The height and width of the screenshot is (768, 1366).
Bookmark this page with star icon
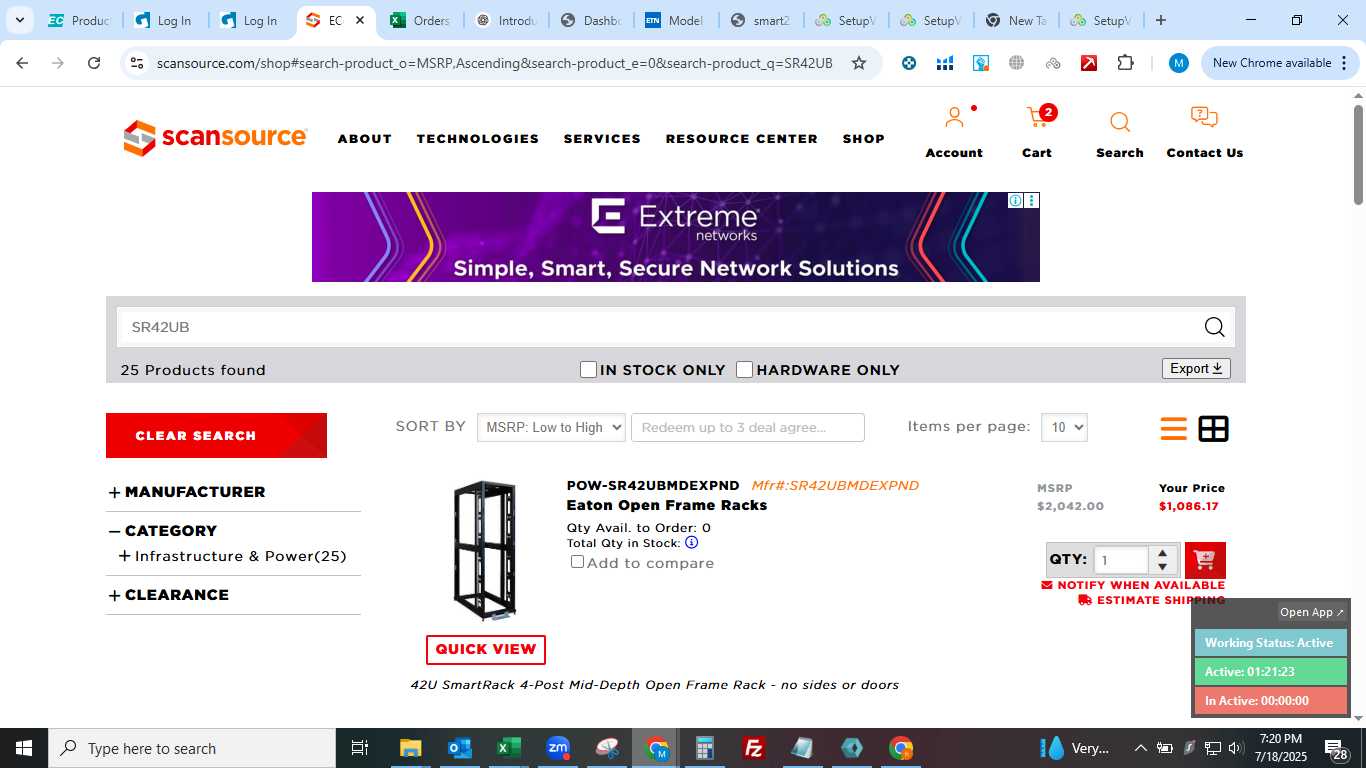click(858, 63)
